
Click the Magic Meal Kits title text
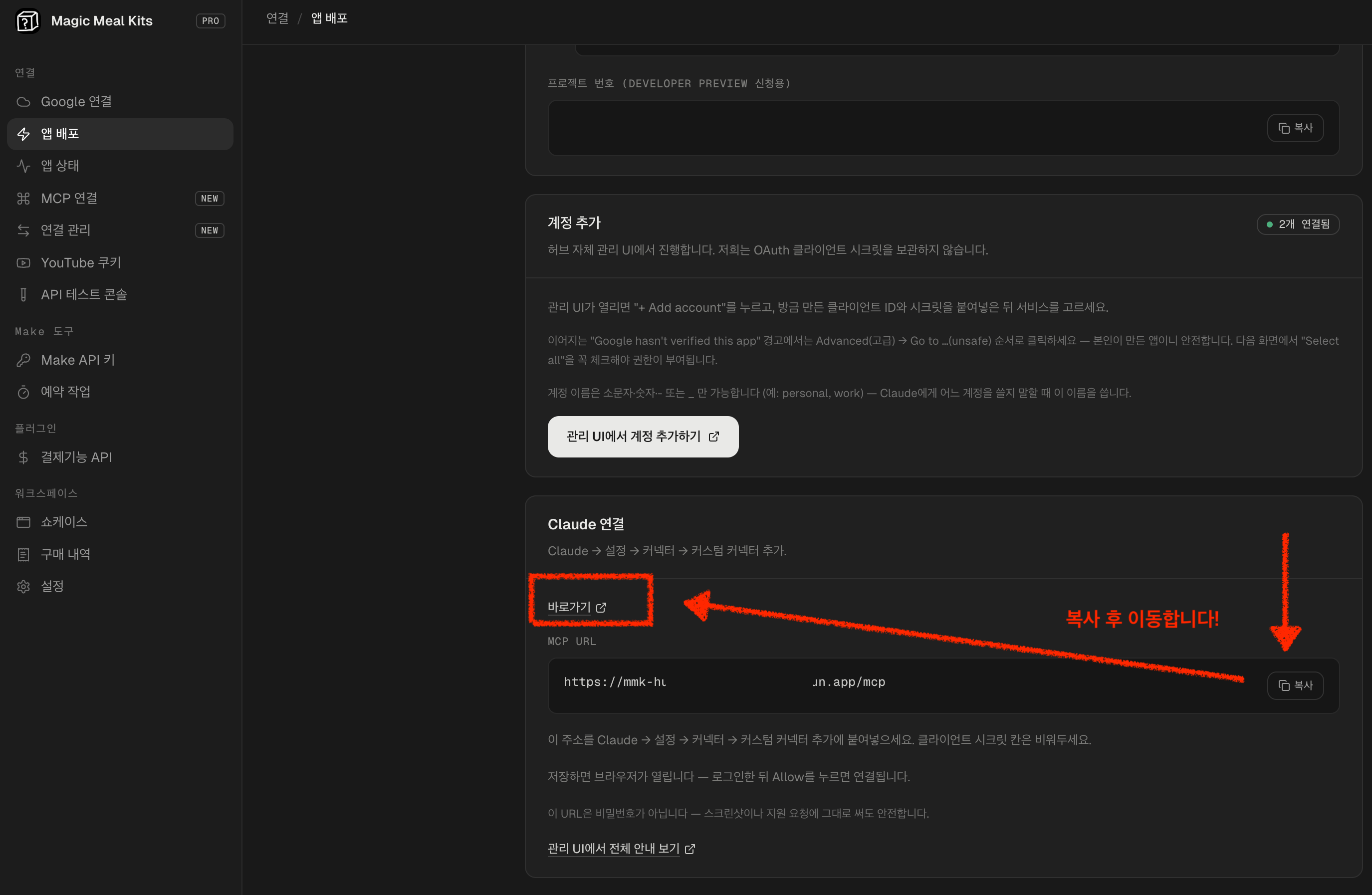point(102,21)
